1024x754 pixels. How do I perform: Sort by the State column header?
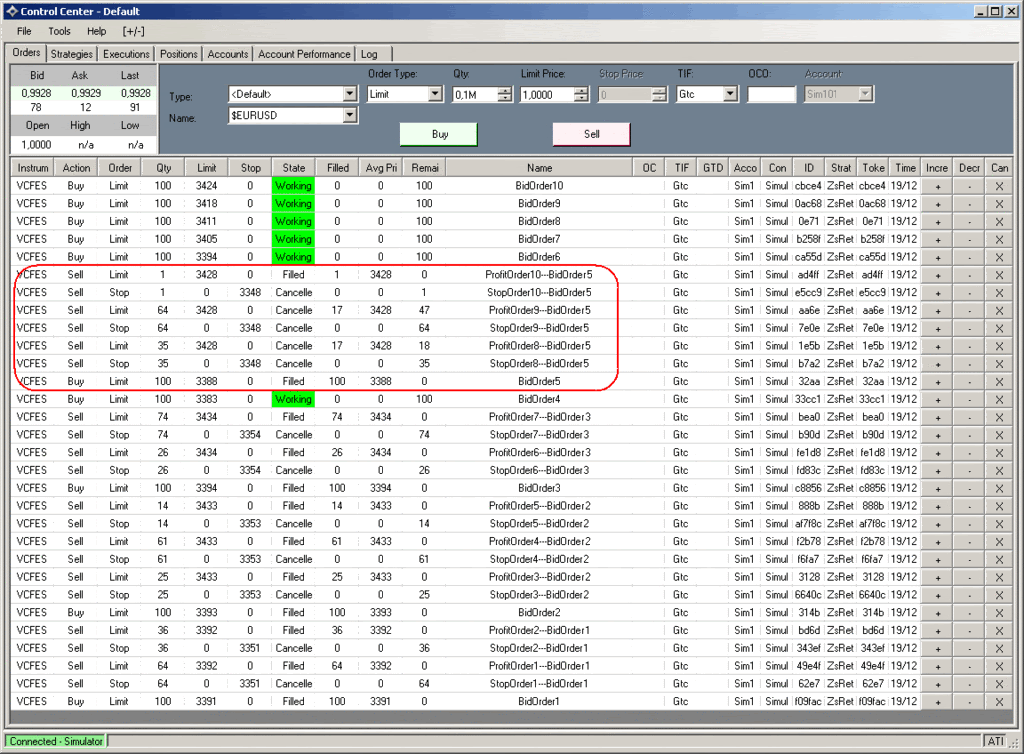(x=293, y=168)
